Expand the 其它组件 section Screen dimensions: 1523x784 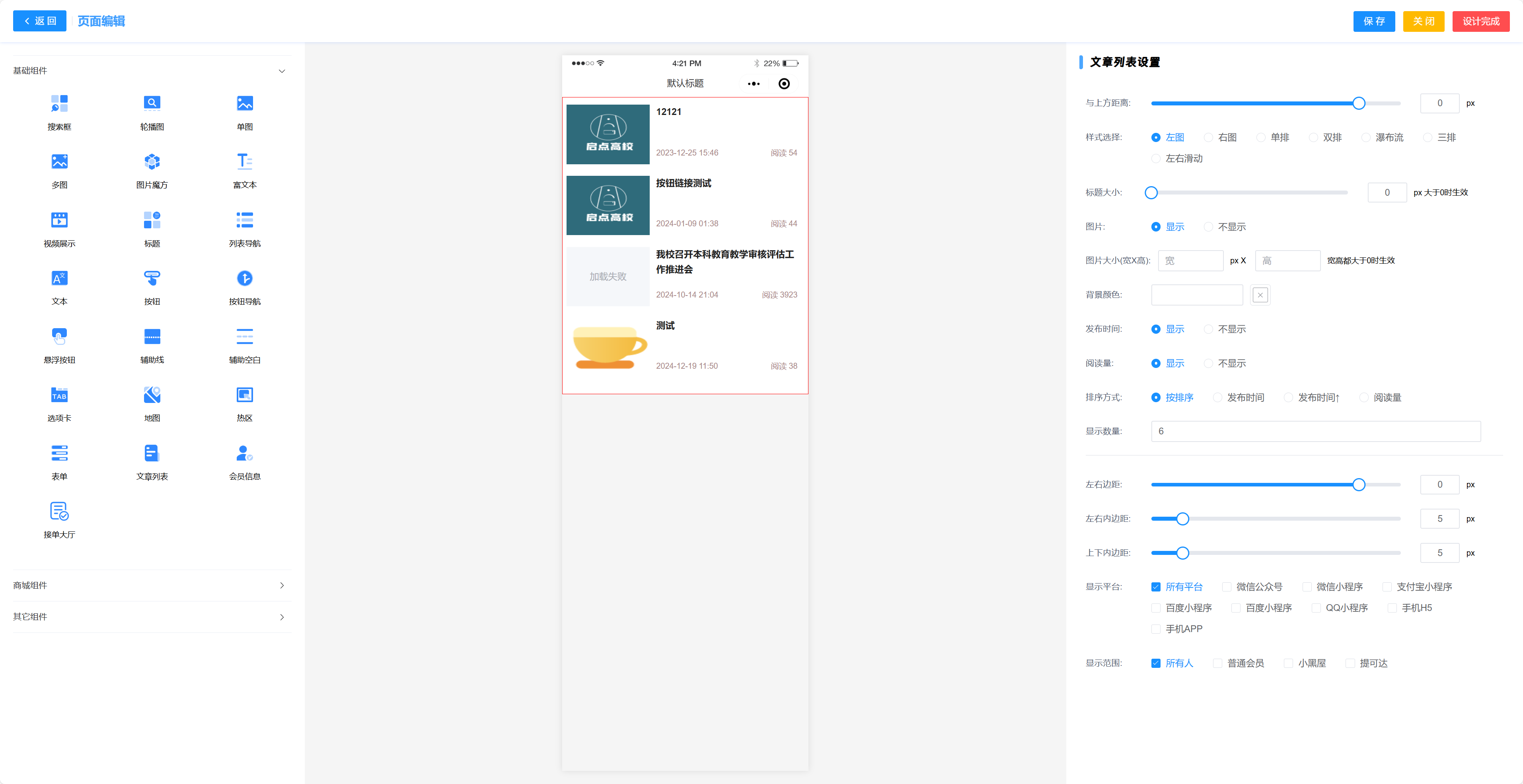click(281, 617)
